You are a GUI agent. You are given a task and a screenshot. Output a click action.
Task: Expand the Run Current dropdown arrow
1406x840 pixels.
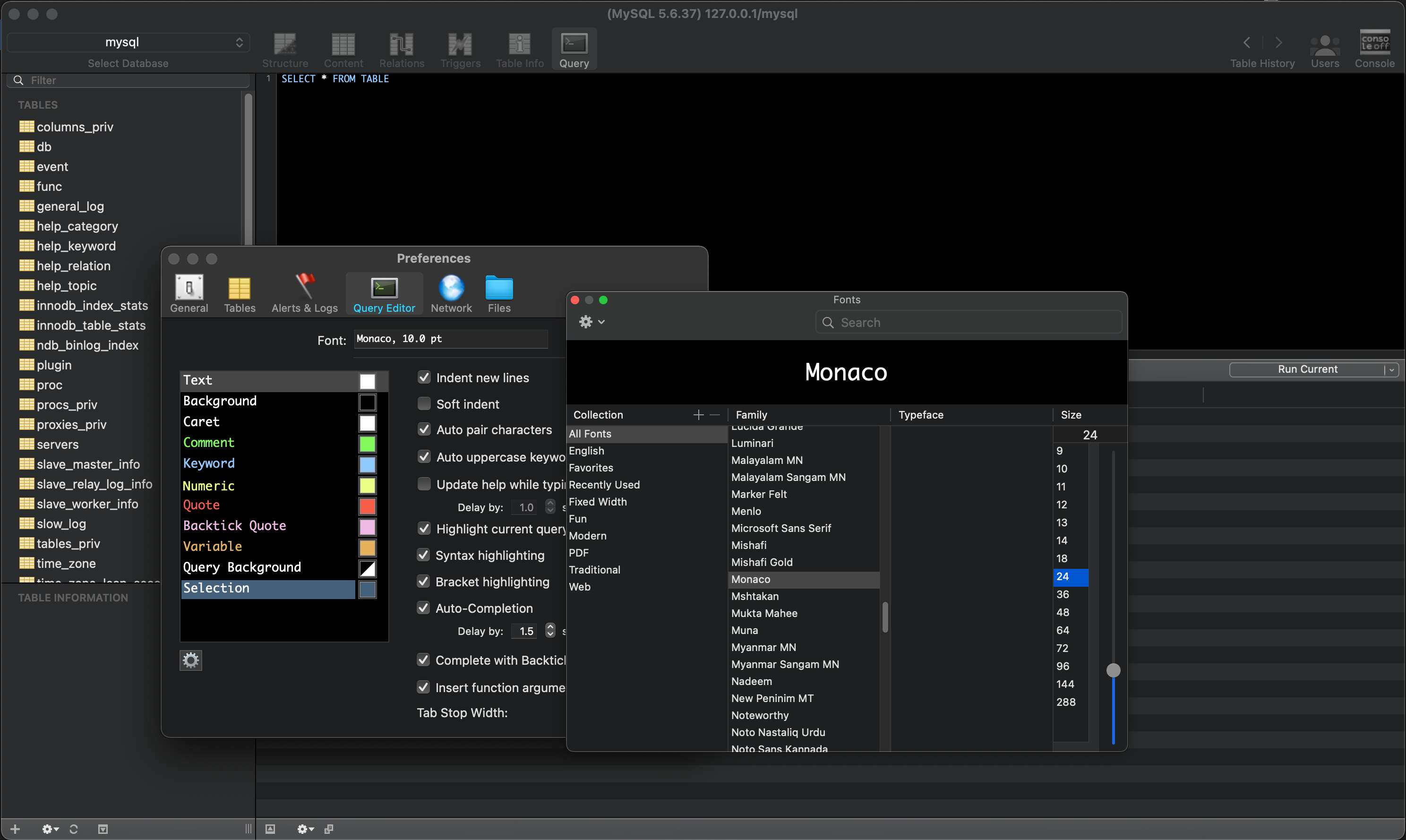[1391, 369]
